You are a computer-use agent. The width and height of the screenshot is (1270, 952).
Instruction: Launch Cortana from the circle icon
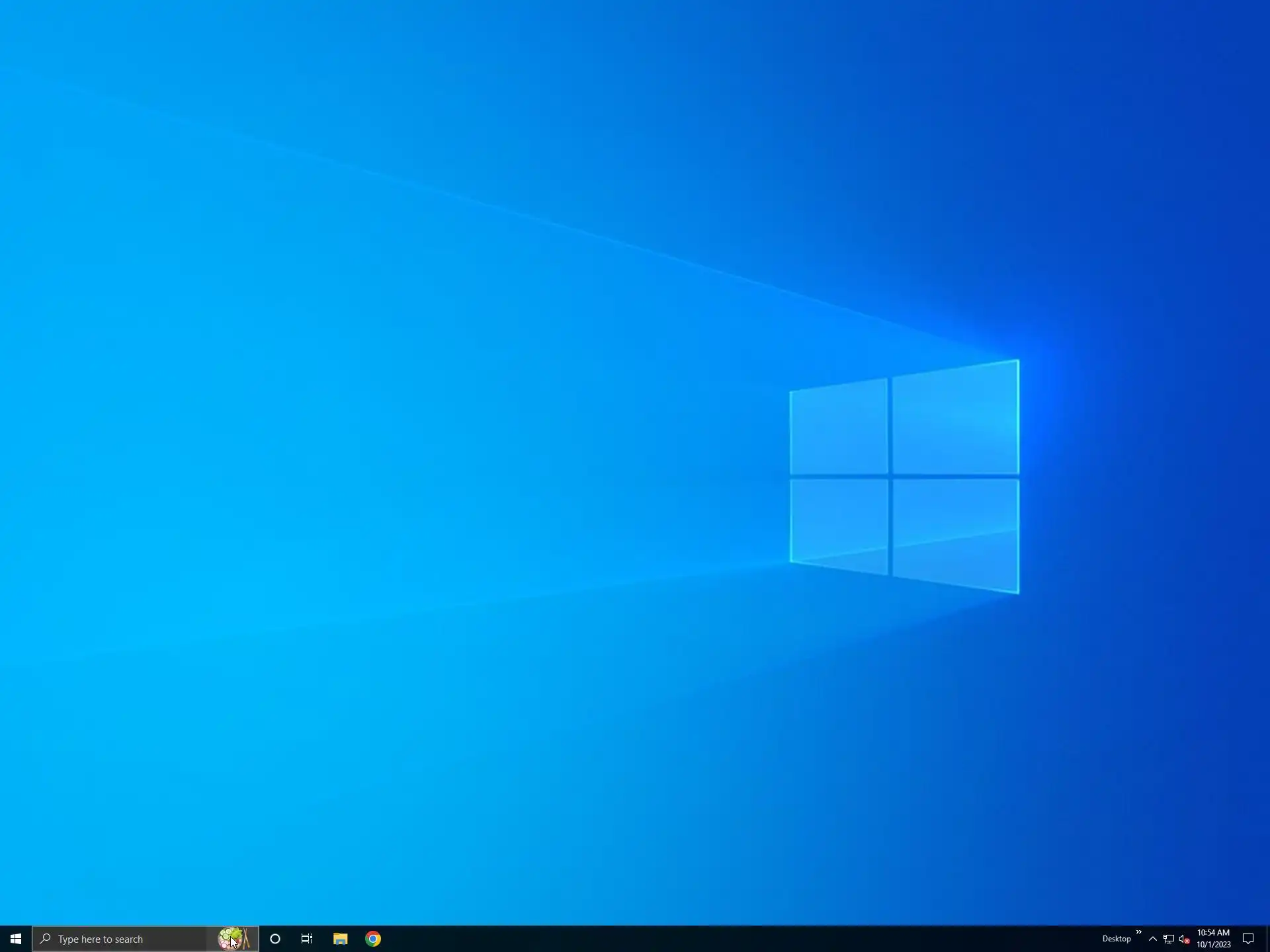tap(275, 939)
